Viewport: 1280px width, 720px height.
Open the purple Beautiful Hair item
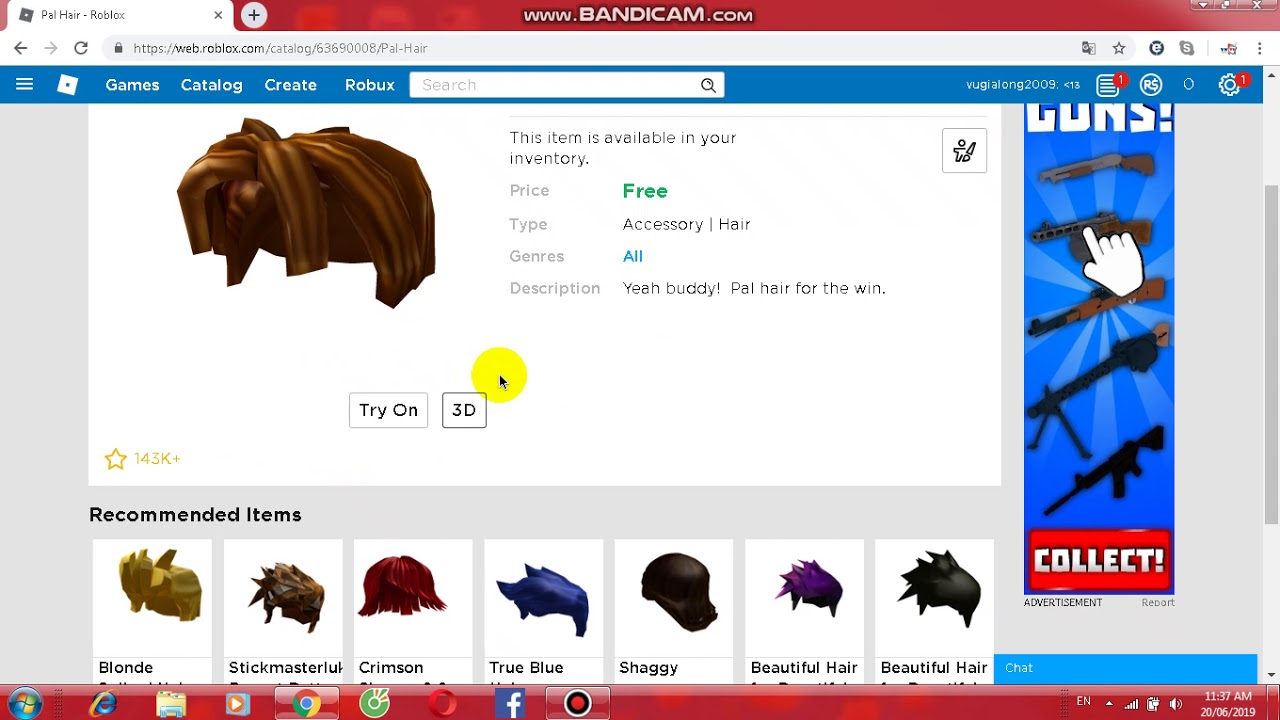[804, 610]
